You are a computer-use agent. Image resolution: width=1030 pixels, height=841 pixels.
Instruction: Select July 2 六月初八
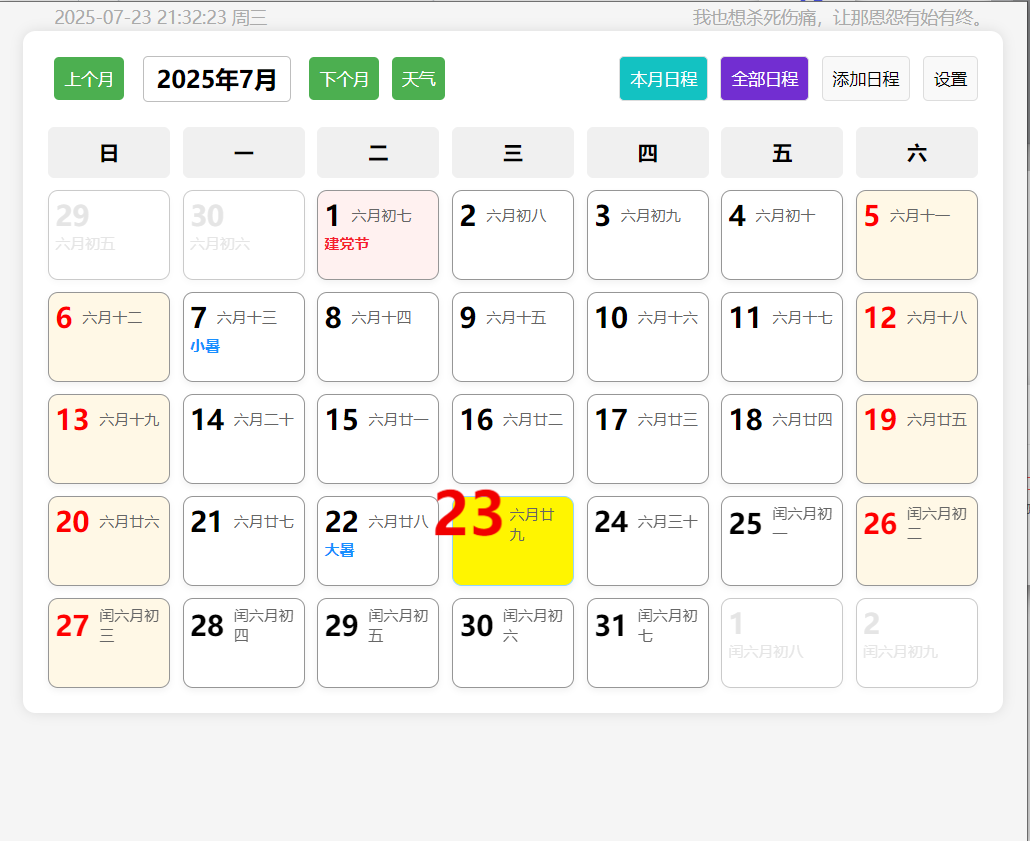click(x=513, y=235)
